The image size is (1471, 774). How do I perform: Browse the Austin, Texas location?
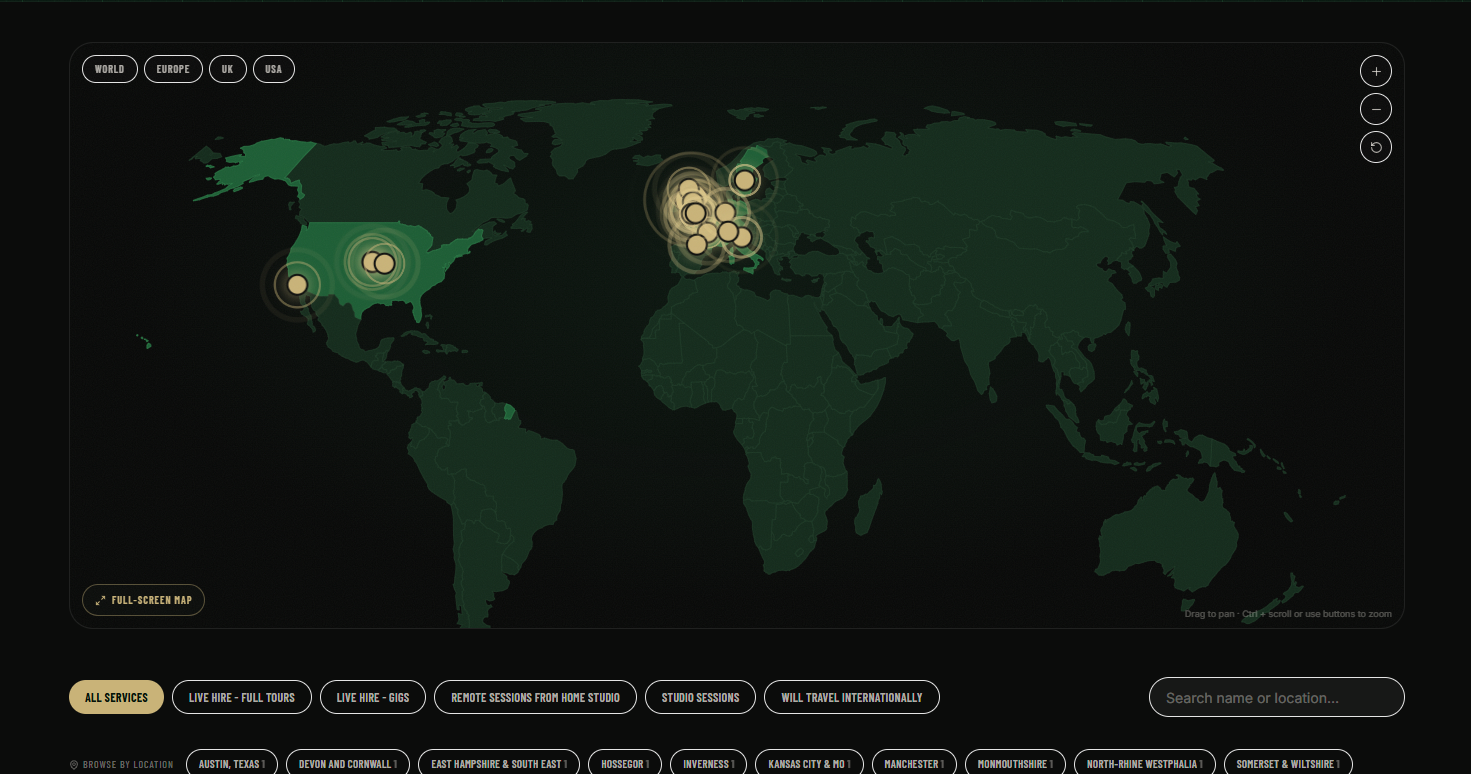pos(232,764)
